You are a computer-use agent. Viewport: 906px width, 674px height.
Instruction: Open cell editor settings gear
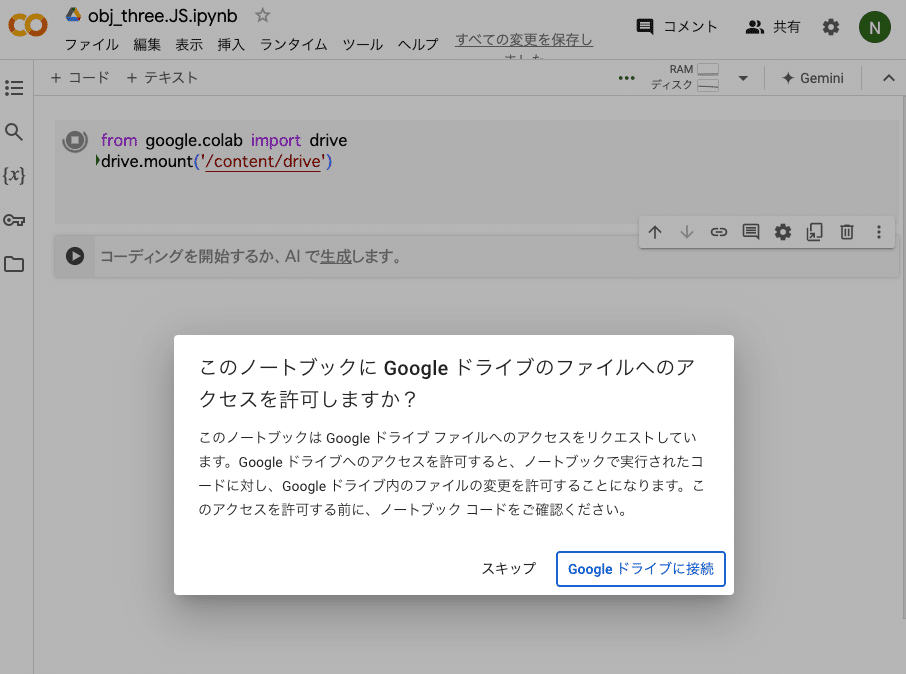[x=782, y=232]
